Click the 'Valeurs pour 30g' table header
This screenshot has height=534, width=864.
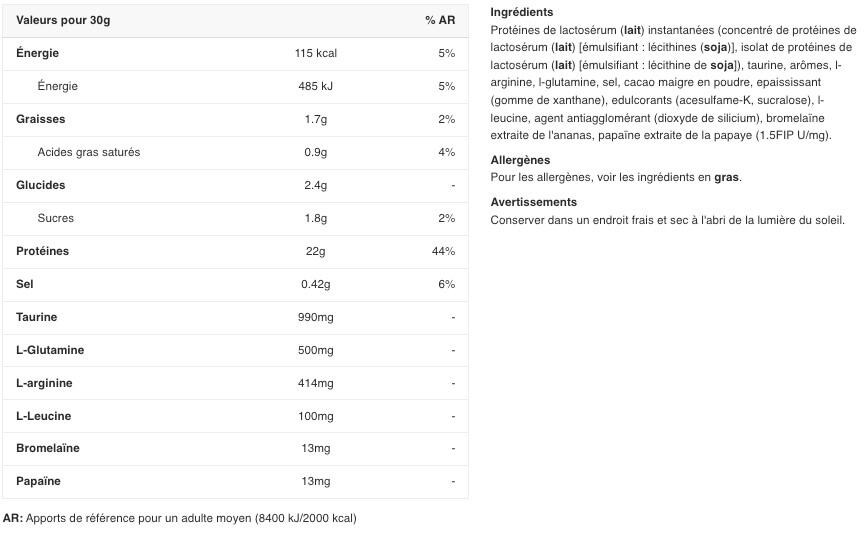[63, 20]
